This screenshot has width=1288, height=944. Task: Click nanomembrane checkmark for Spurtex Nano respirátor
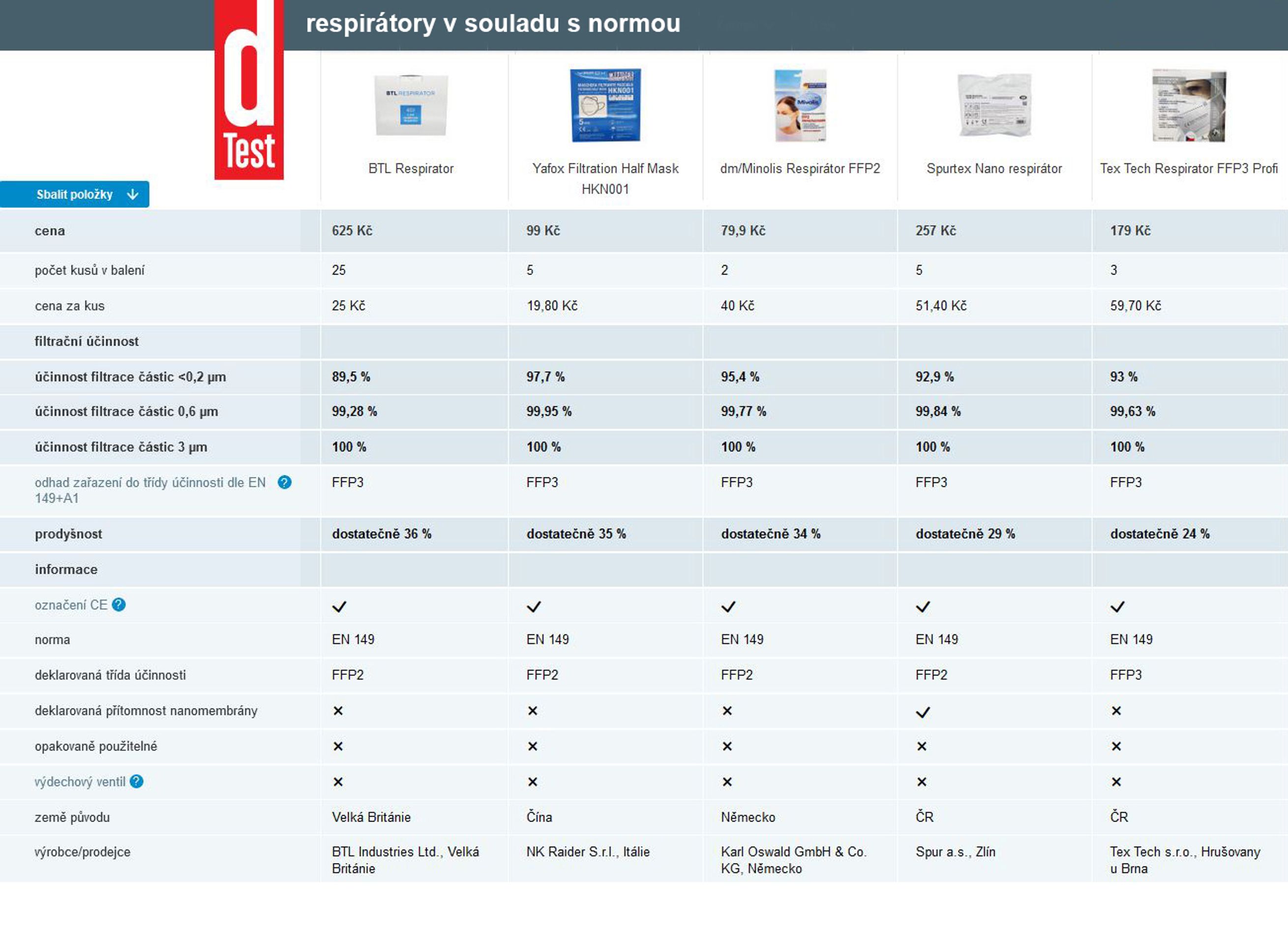[923, 712]
